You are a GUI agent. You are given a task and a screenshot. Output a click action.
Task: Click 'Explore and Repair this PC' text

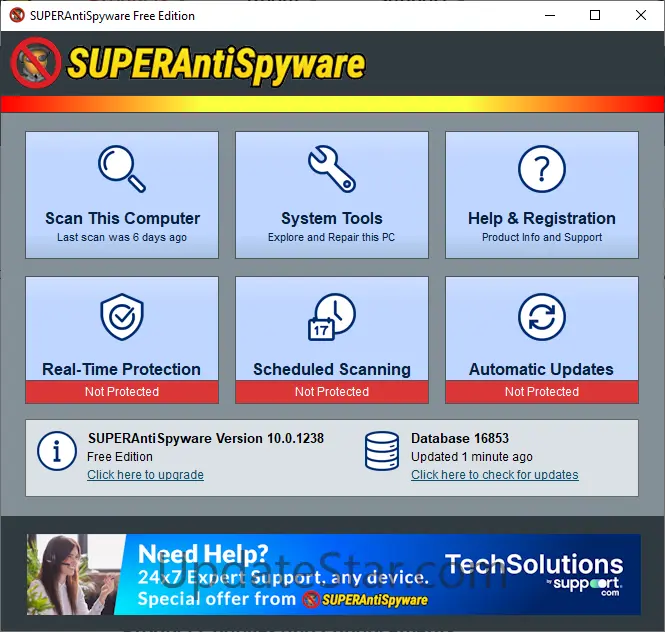pyautogui.click(x=331, y=237)
